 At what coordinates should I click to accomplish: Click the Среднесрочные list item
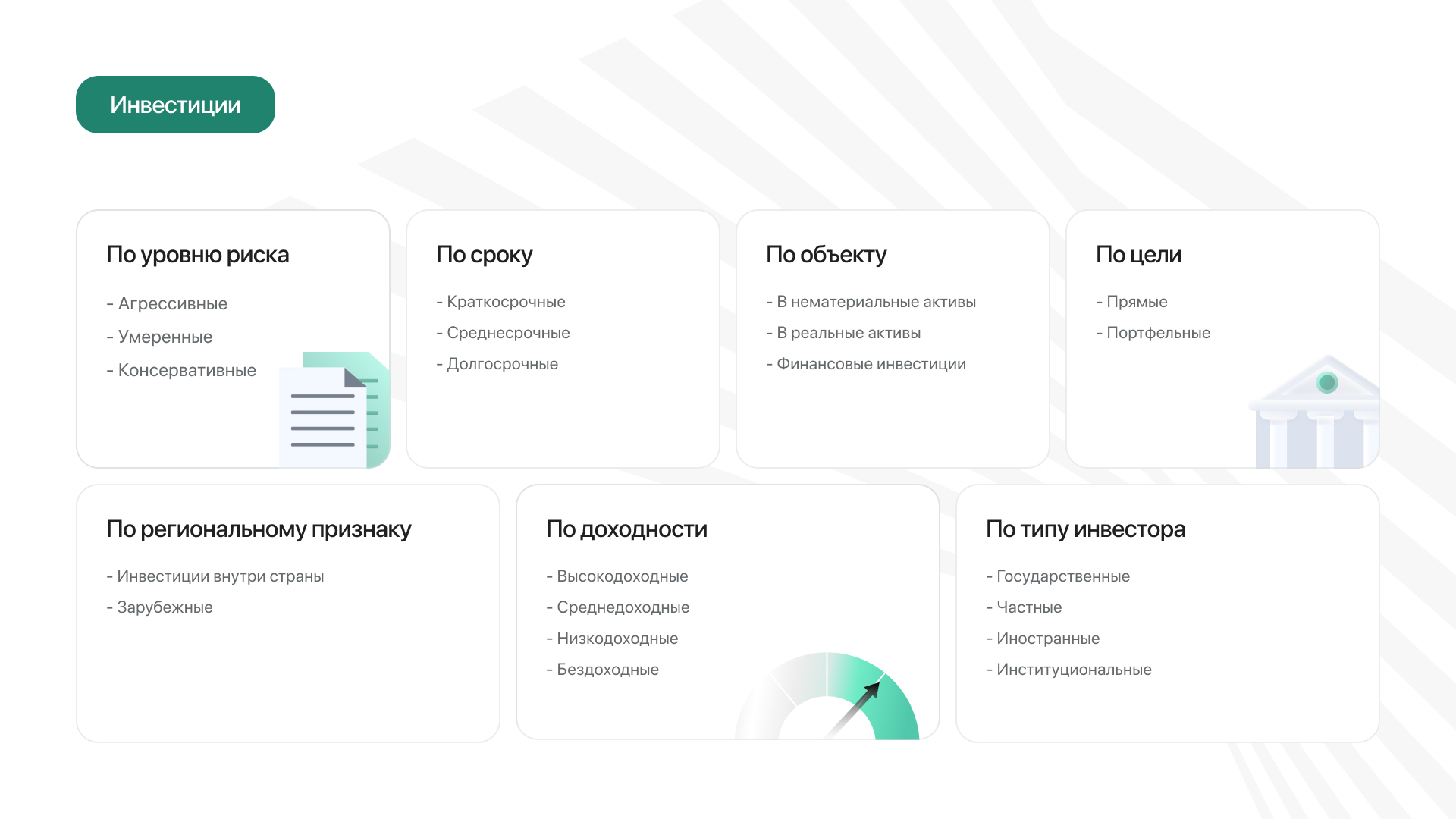503,333
